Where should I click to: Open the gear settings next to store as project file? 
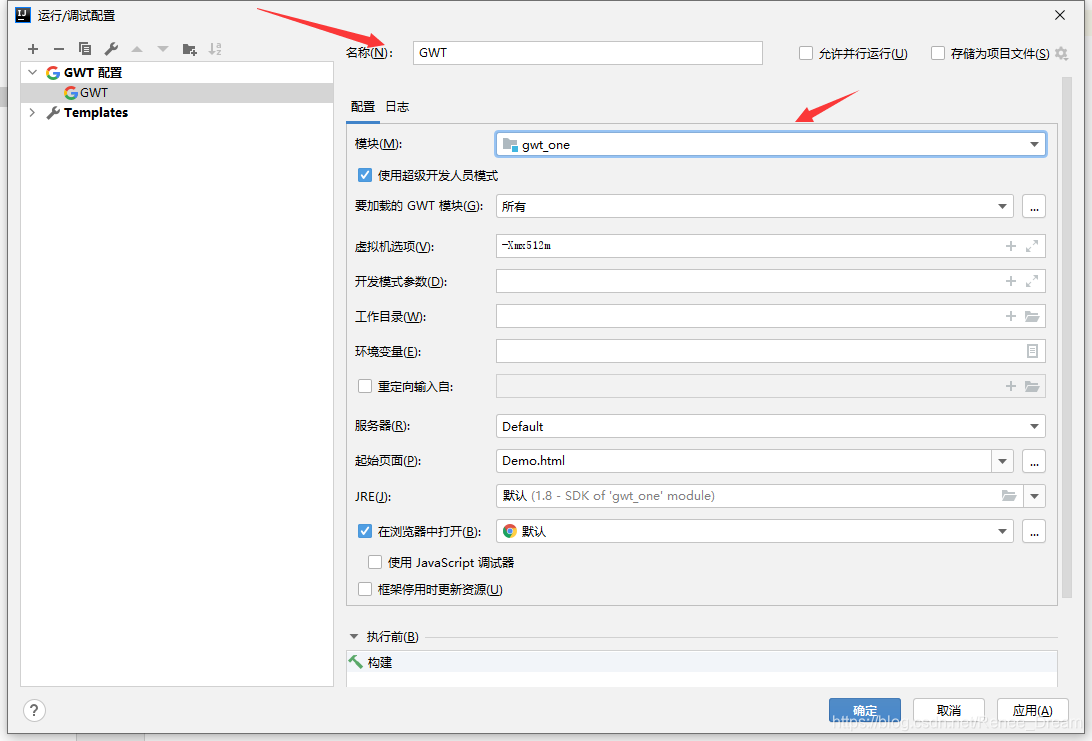tap(1061, 54)
